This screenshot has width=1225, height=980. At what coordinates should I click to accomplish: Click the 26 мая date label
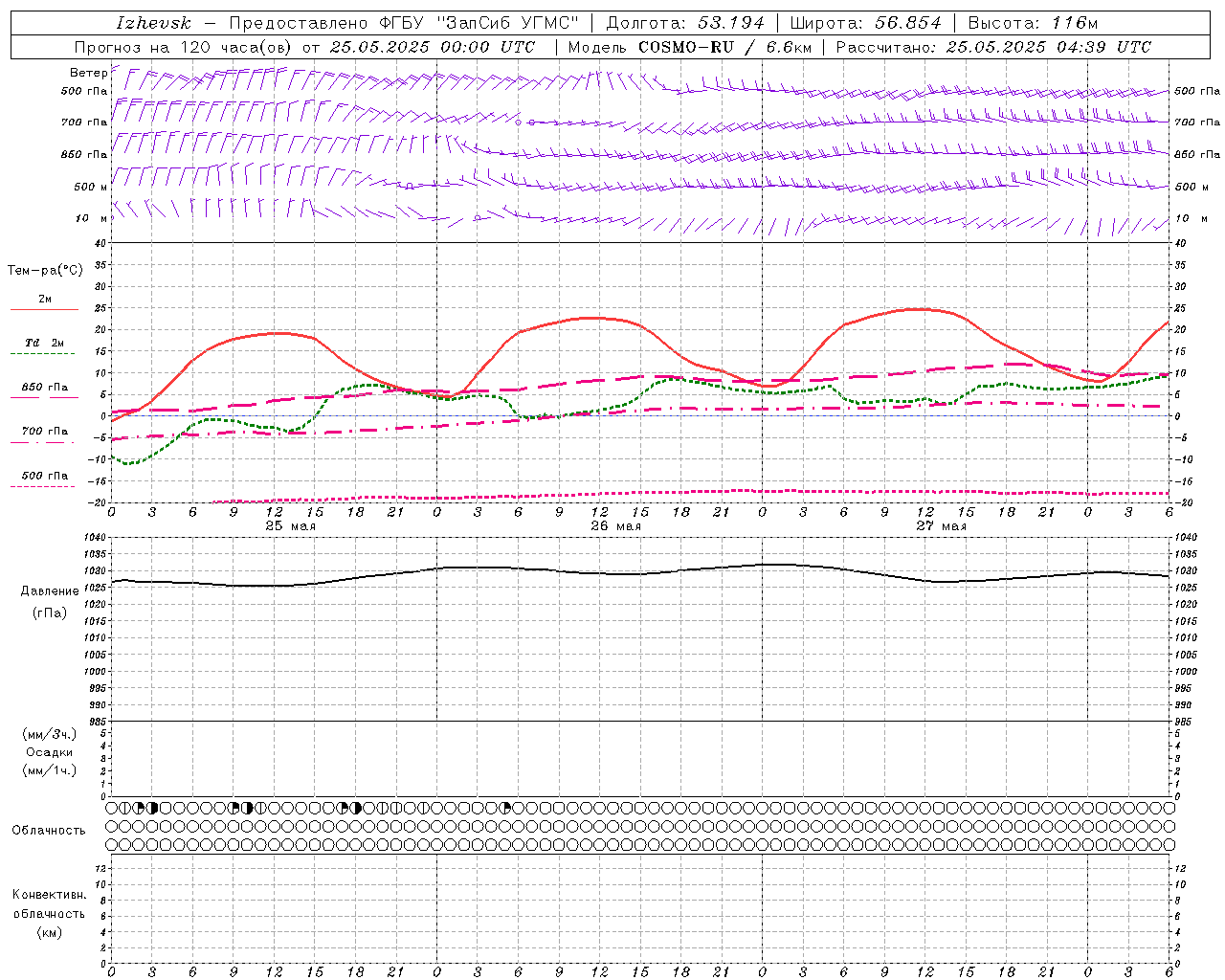pyautogui.click(x=615, y=526)
